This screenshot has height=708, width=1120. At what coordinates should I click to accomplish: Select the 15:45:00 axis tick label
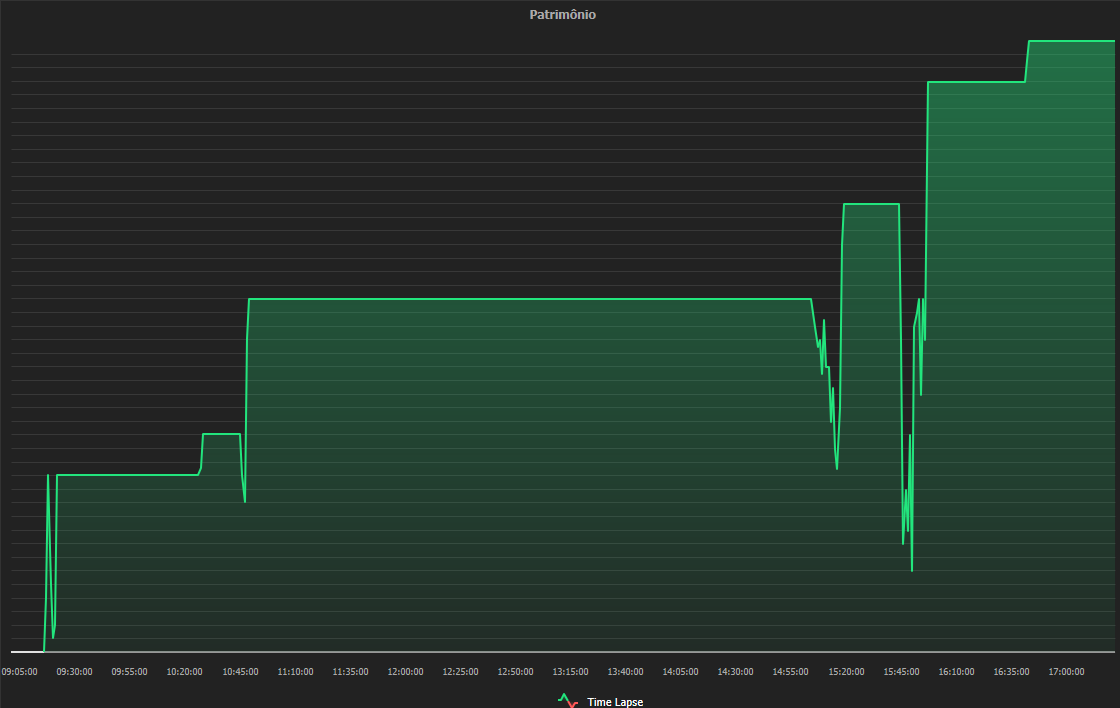tap(901, 672)
